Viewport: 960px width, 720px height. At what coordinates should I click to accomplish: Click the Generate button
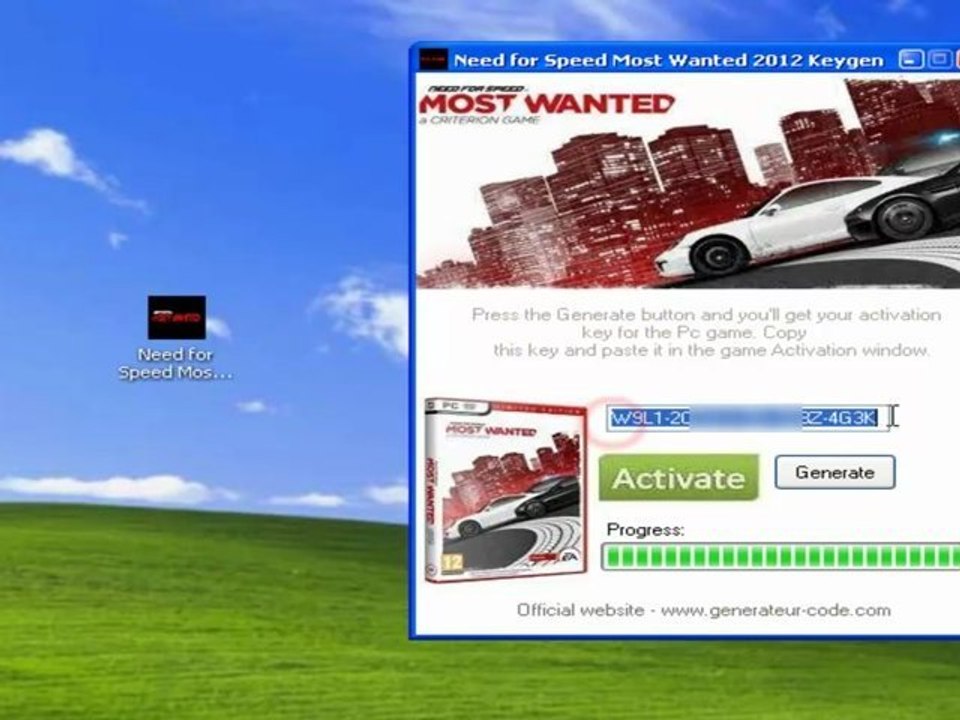point(835,472)
